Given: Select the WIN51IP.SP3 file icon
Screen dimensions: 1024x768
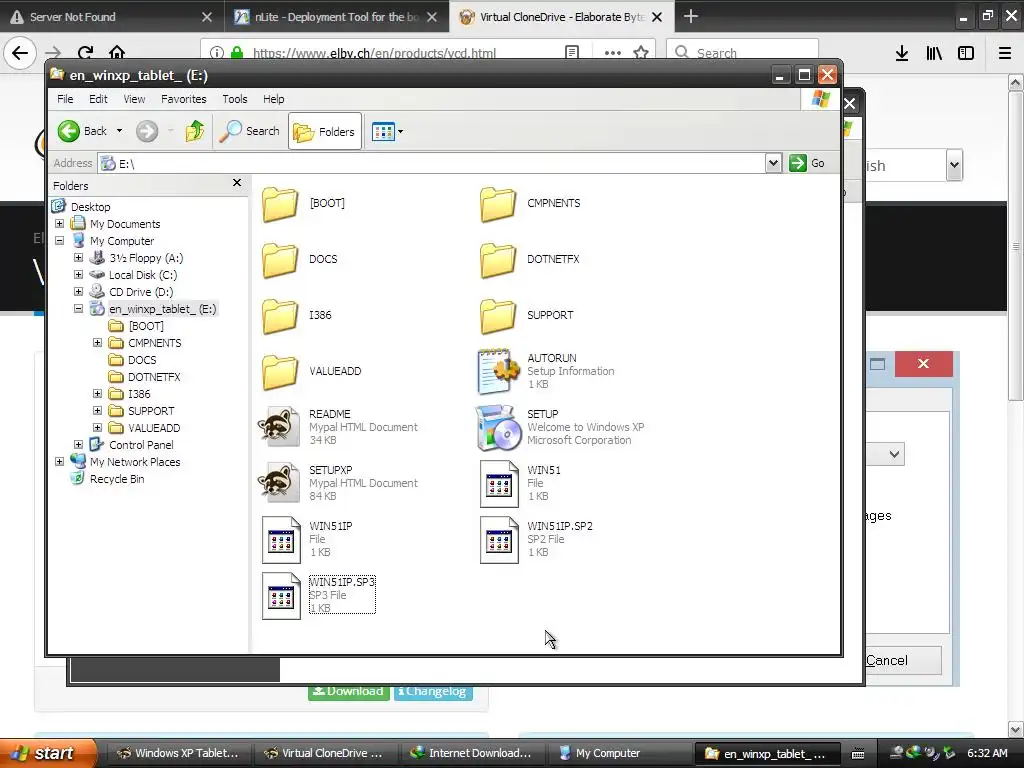Looking at the screenshot, I should pyautogui.click(x=281, y=596).
